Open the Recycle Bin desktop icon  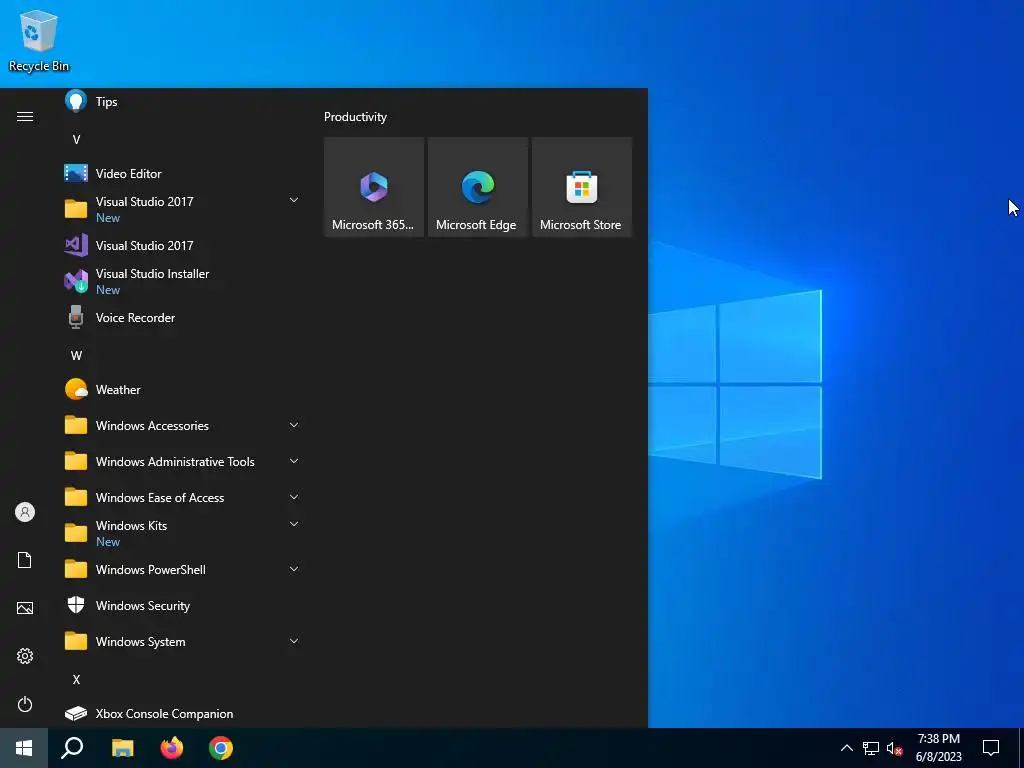tap(39, 40)
